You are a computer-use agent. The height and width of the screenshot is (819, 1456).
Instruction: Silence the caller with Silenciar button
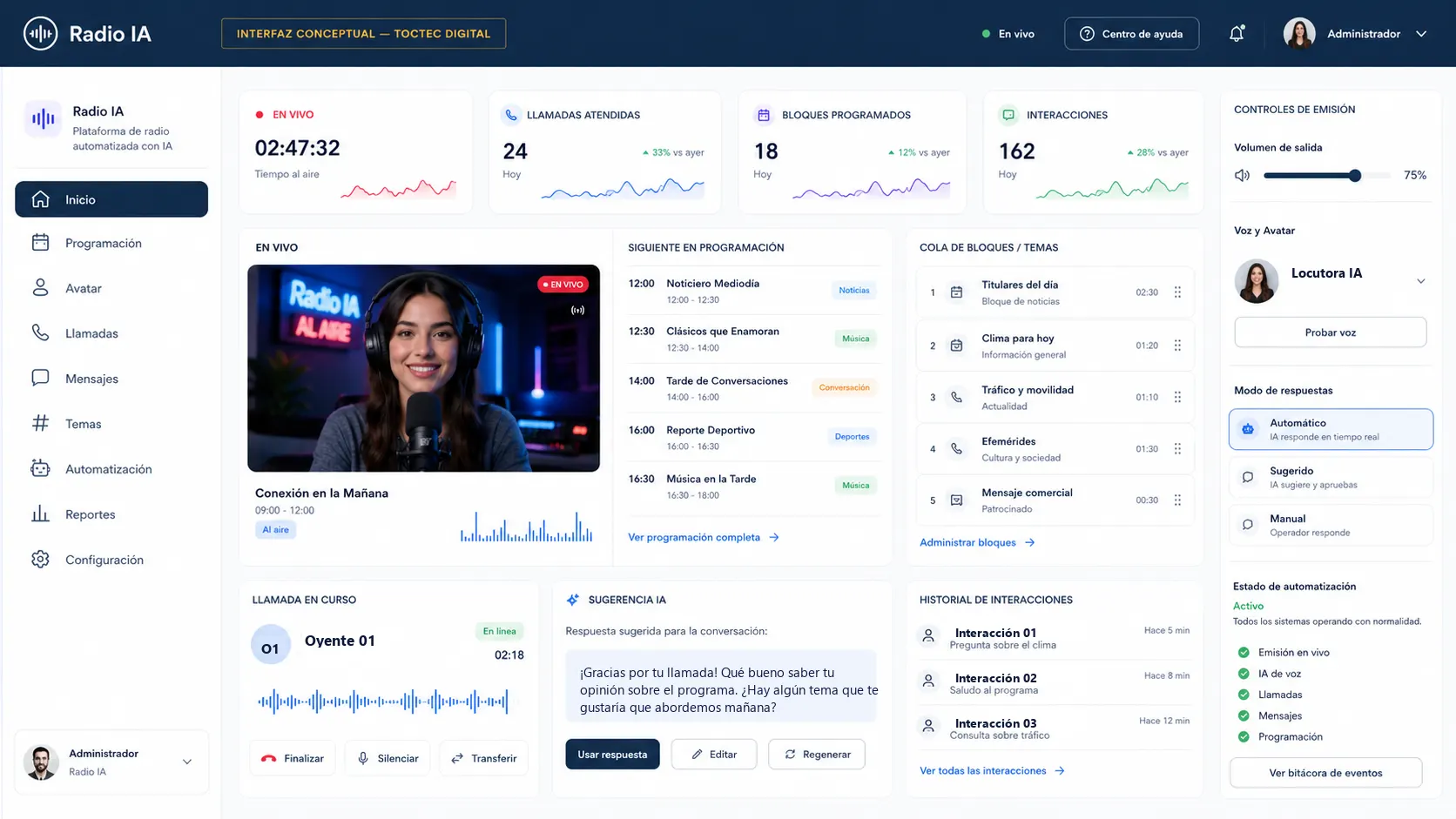[388, 758]
